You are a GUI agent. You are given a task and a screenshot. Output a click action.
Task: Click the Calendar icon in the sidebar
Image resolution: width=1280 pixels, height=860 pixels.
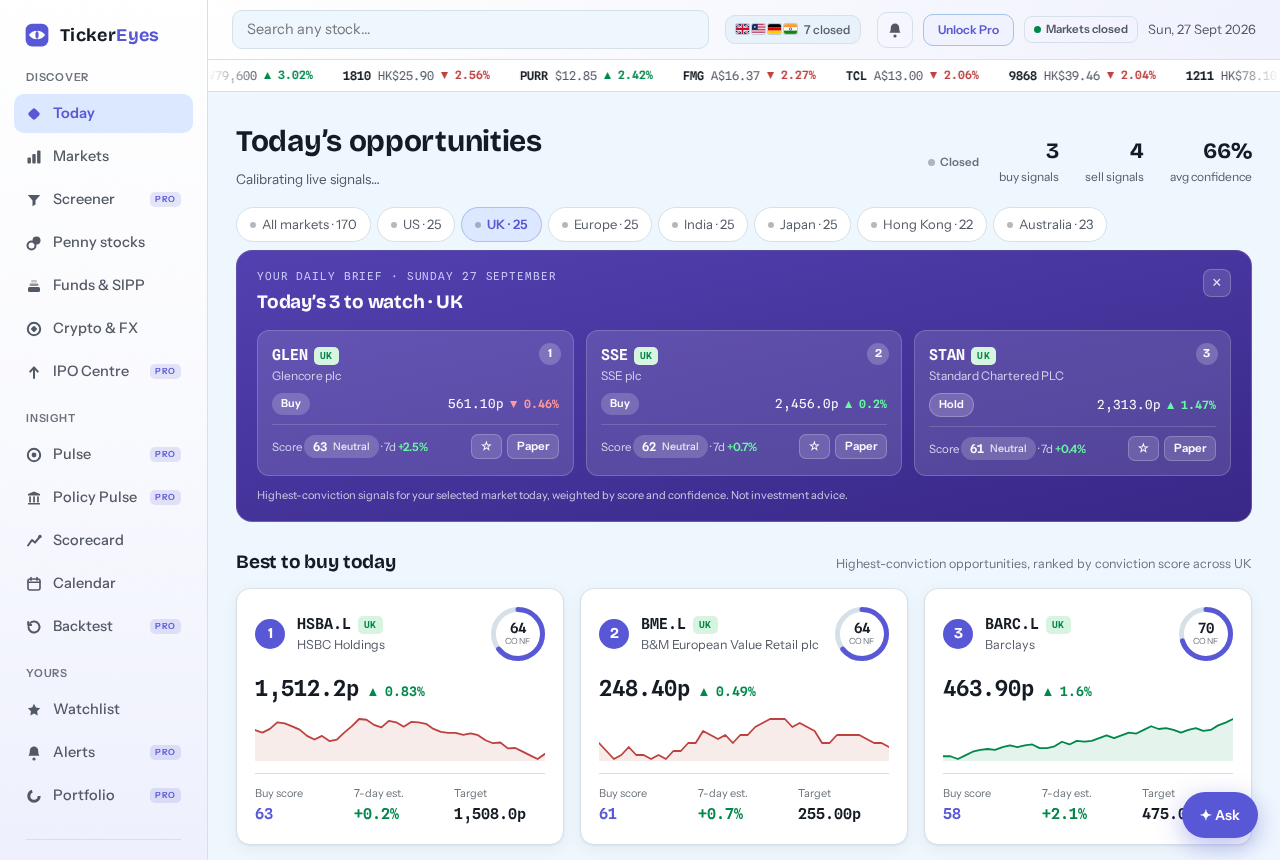pyautogui.click(x=34, y=584)
